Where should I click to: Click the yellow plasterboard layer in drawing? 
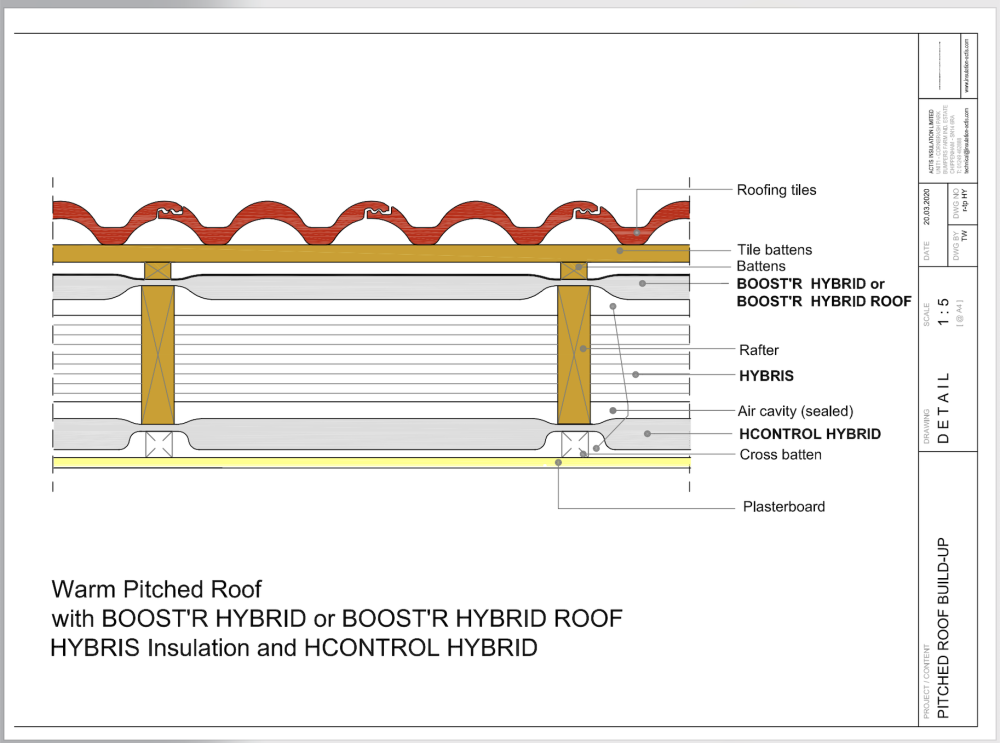[x=371, y=462]
